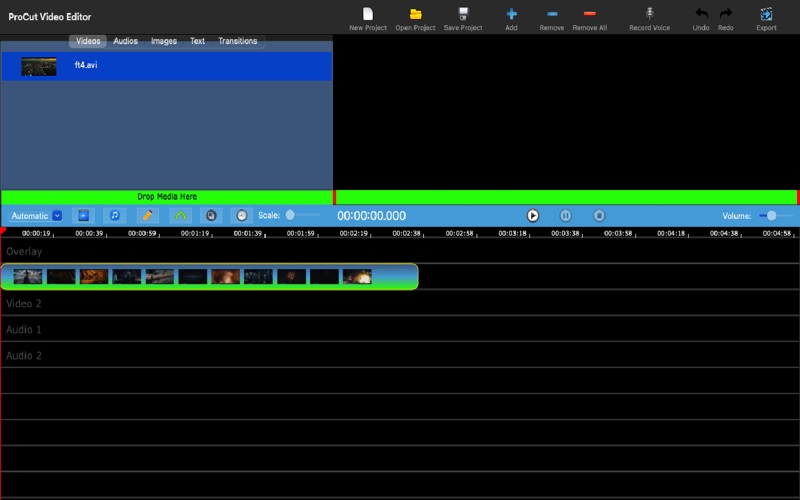Screen dimensions: 800x500
Task: Click the green preview progress bar
Action: pyautogui.click(x=565, y=197)
